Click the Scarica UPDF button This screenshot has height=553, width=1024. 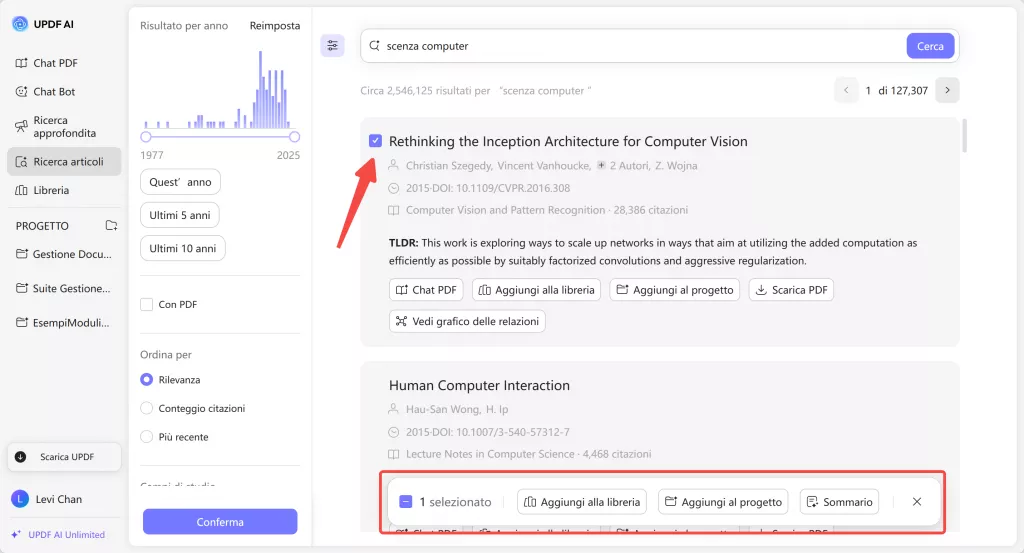64,456
